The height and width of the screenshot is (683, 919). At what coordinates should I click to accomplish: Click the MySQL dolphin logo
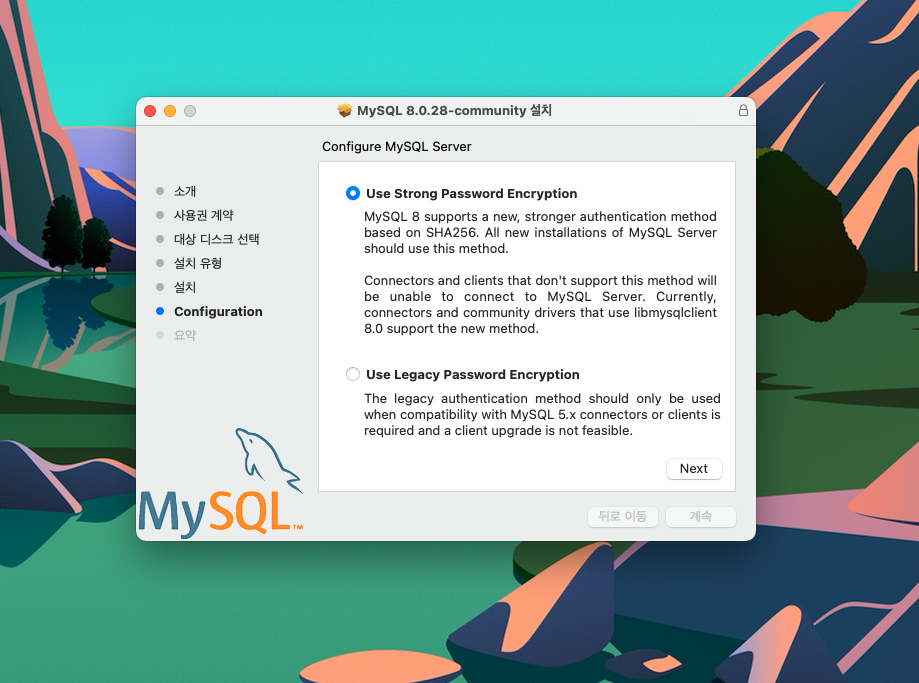pyautogui.click(x=221, y=481)
